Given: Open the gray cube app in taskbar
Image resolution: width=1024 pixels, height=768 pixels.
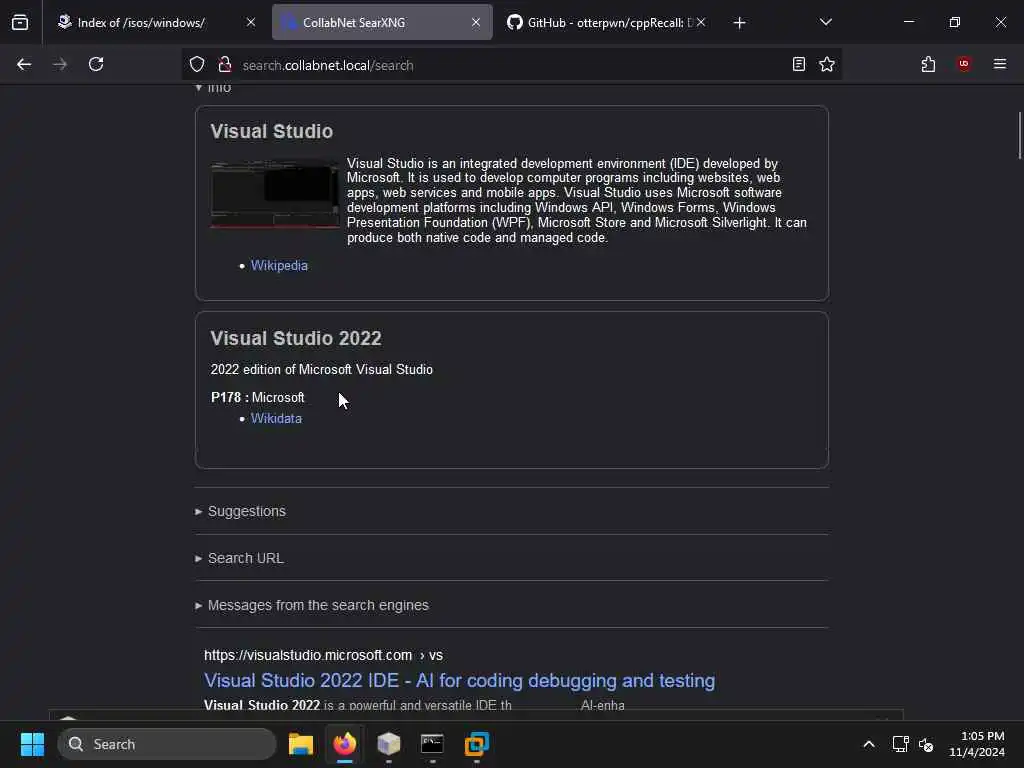Looking at the screenshot, I should (389, 744).
